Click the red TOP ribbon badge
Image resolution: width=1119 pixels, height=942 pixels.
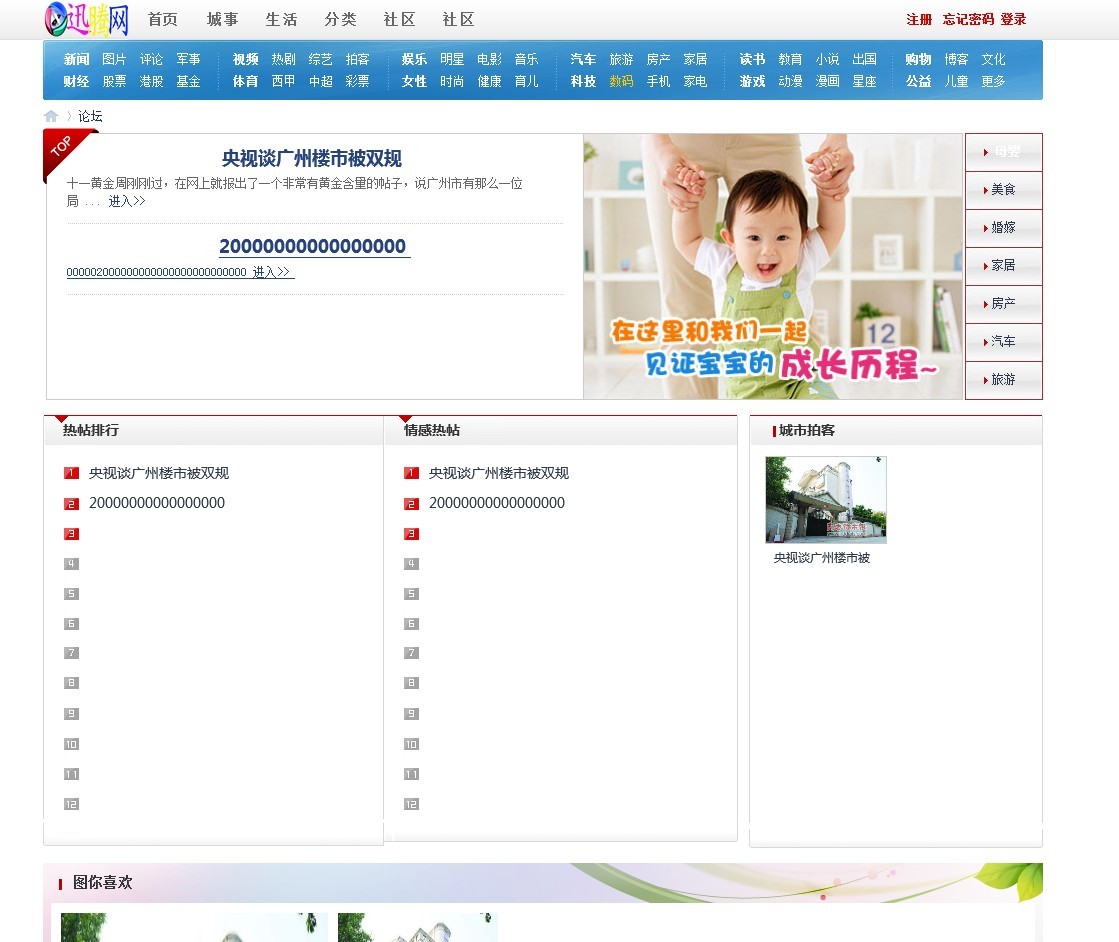click(63, 150)
